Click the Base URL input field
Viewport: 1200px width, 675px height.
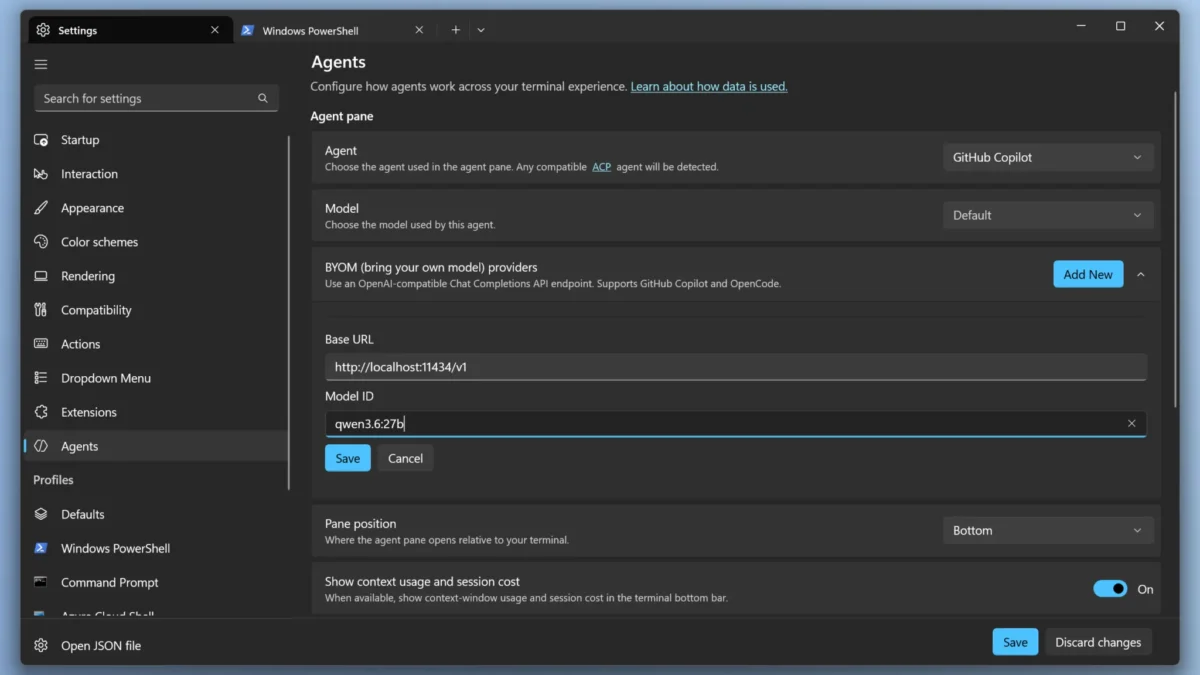tap(736, 367)
